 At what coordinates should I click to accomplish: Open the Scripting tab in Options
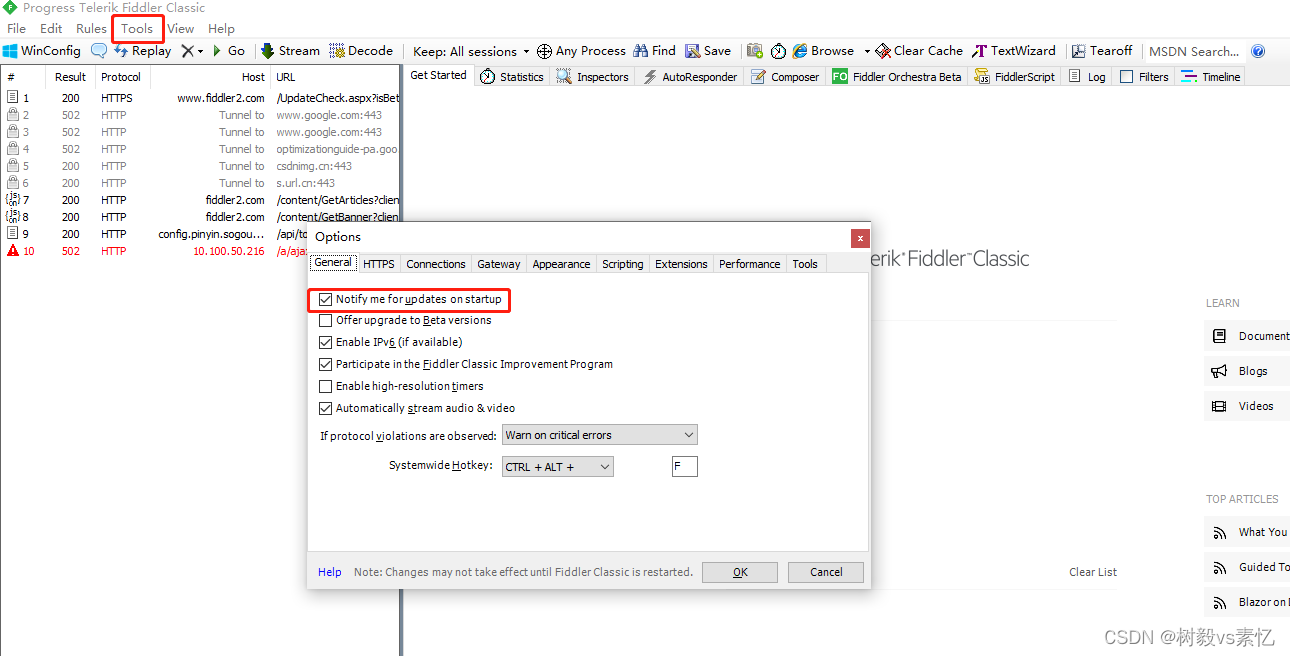623,264
